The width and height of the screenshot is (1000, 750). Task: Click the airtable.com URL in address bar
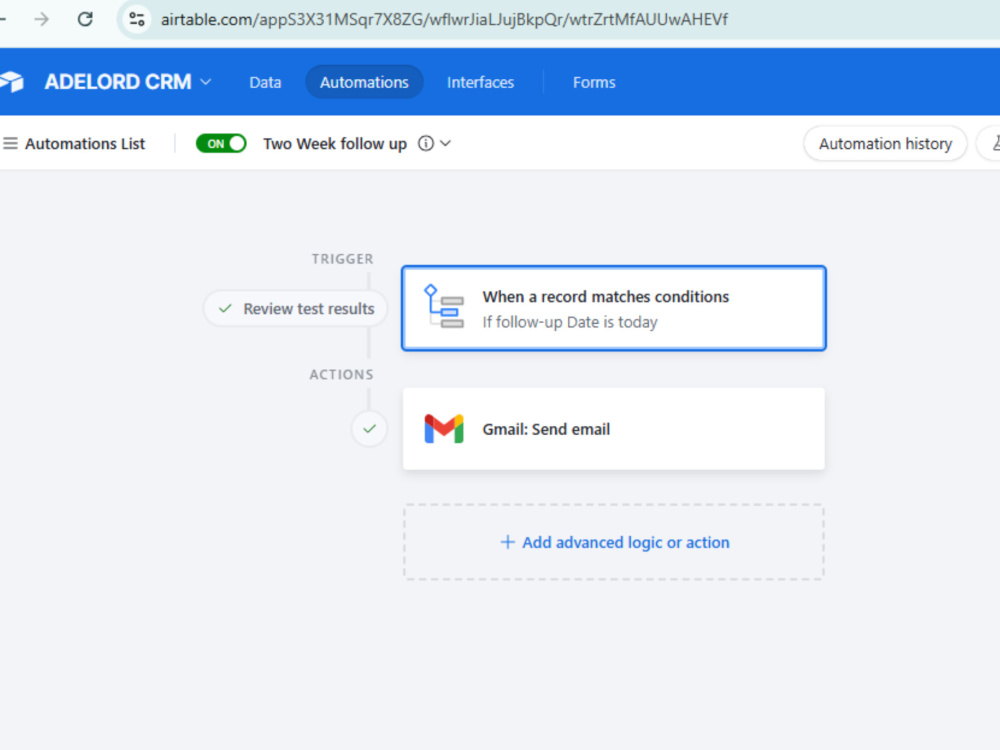[444, 20]
